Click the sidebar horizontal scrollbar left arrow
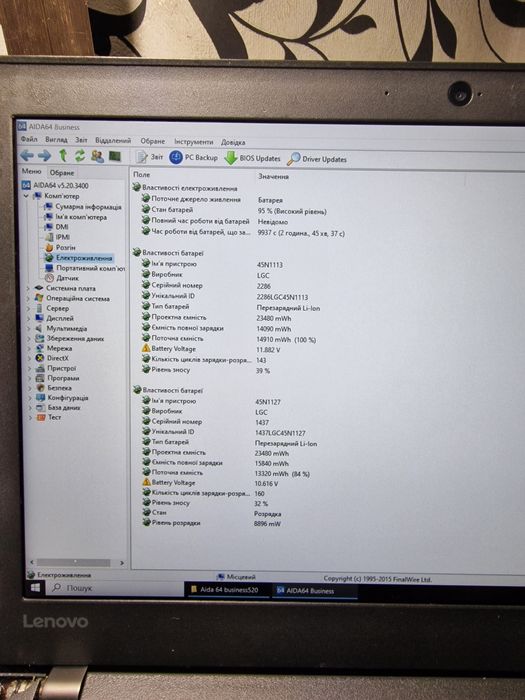525x700 pixels. tap(32, 562)
